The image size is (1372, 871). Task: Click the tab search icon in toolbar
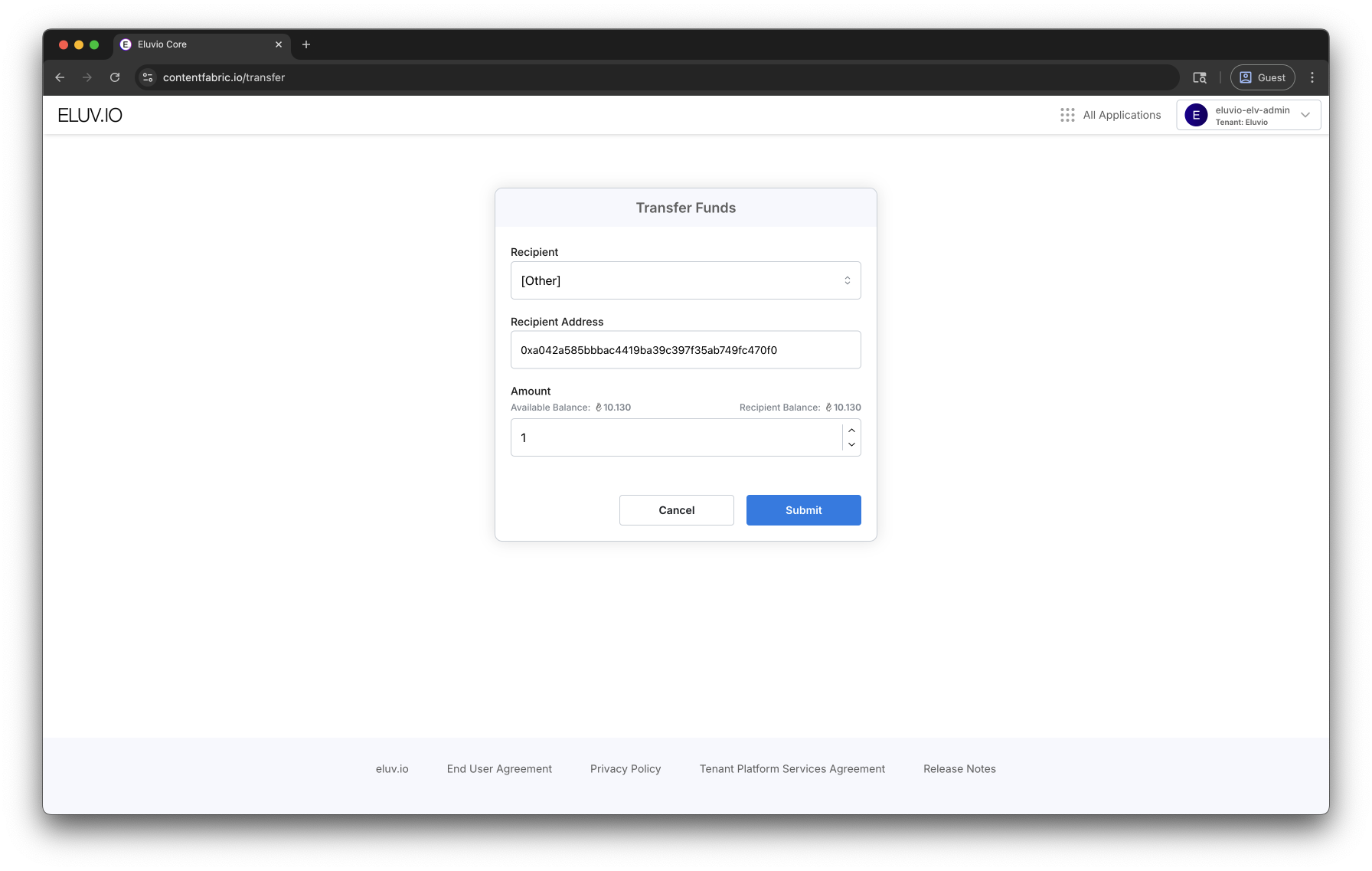click(x=1200, y=77)
